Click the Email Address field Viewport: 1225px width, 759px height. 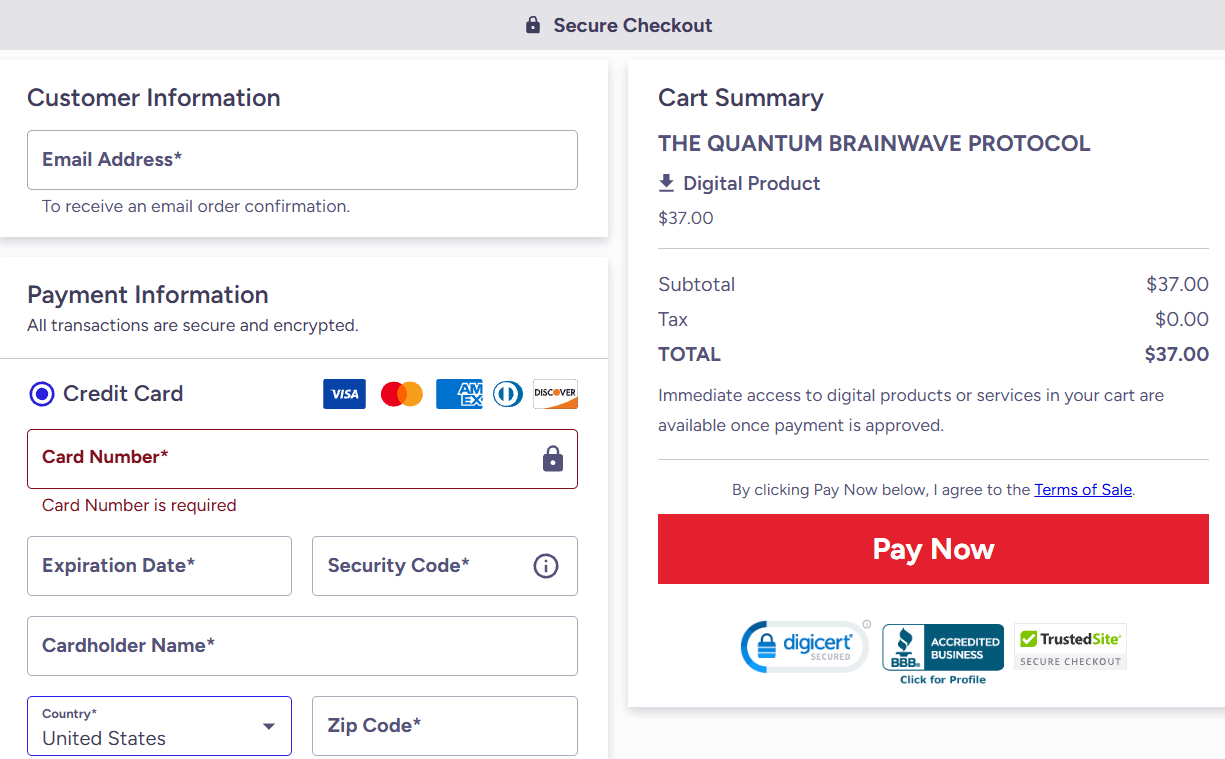[x=302, y=160]
